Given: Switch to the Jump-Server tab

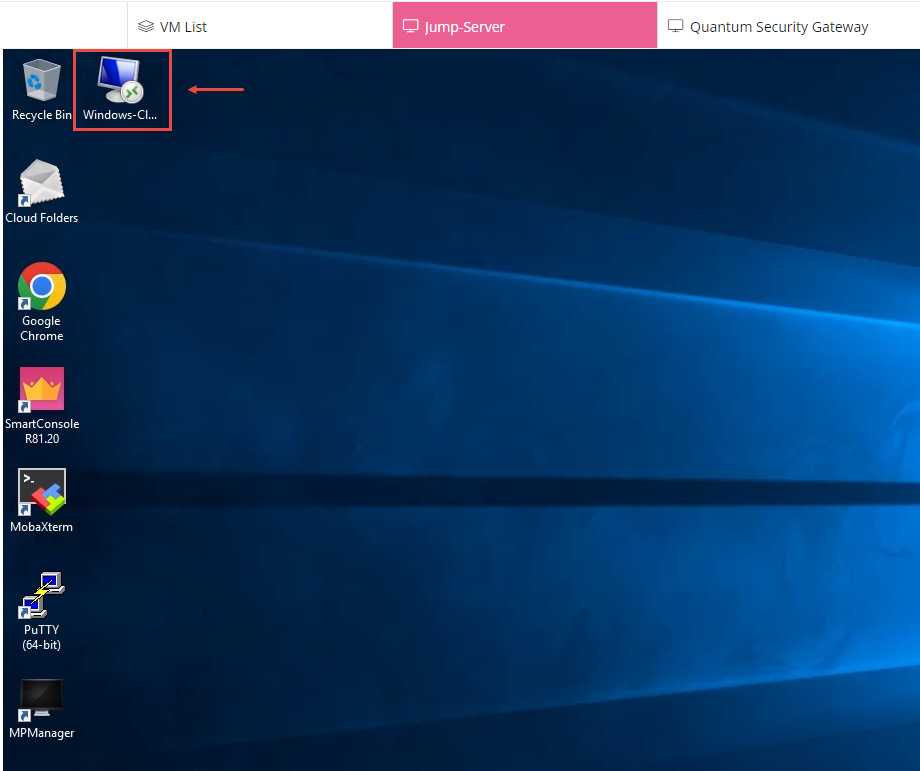Looking at the screenshot, I should coord(525,25).
